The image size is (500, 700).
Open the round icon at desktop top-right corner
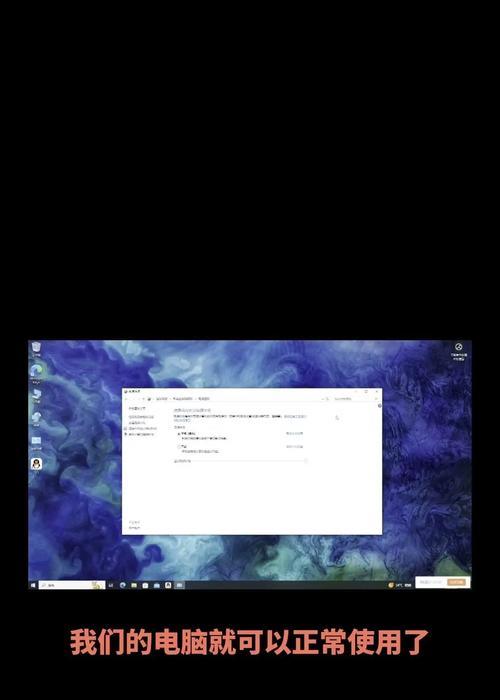pos(458,347)
